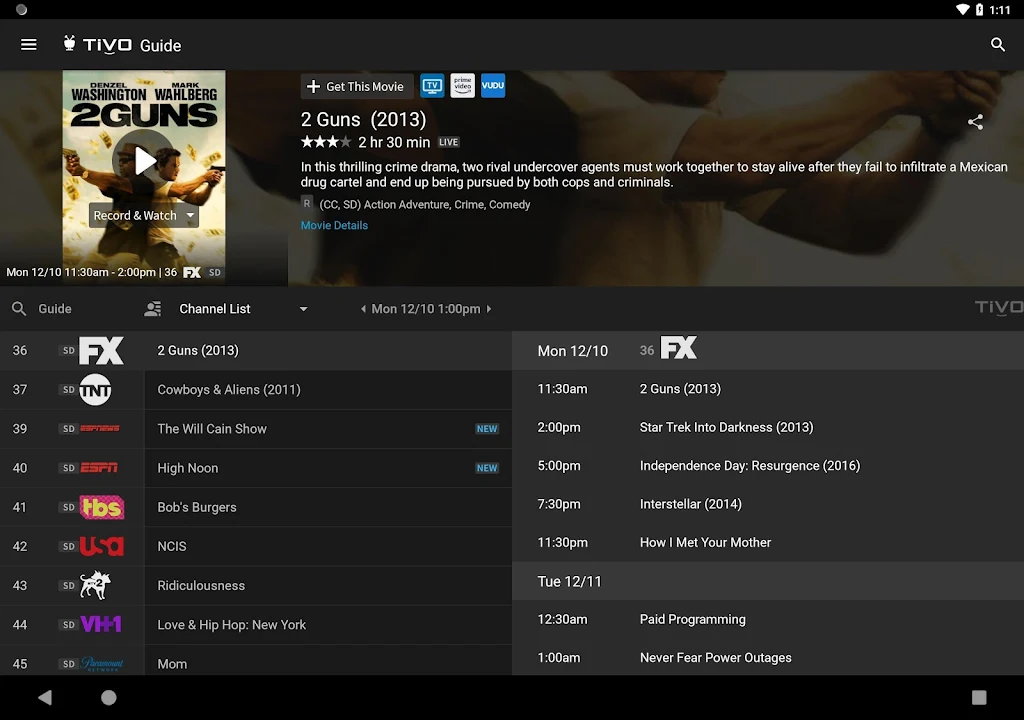The image size is (1024, 720).
Task: Advance to next guide time slot
Action: (489, 309)
